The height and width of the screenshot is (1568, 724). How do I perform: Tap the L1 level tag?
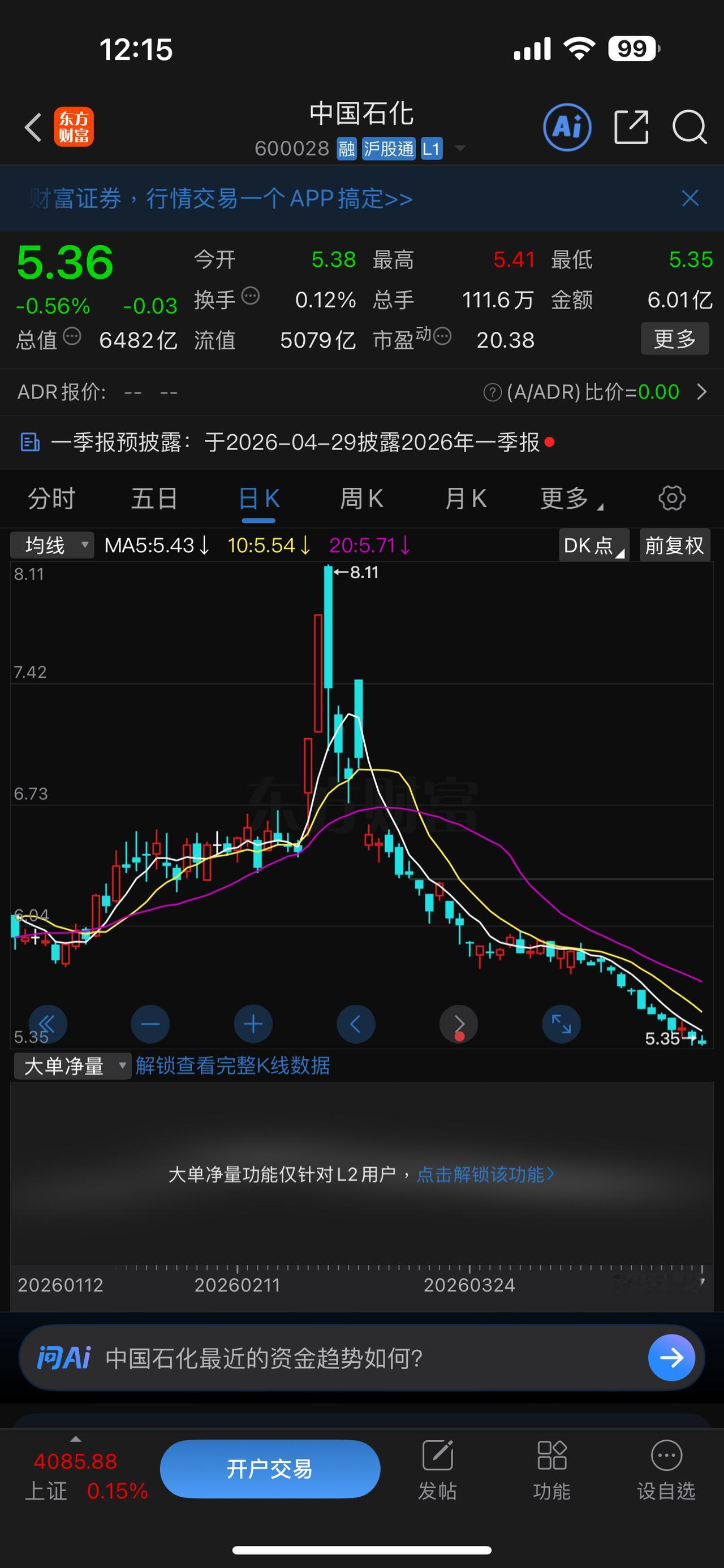click(431, 149)
